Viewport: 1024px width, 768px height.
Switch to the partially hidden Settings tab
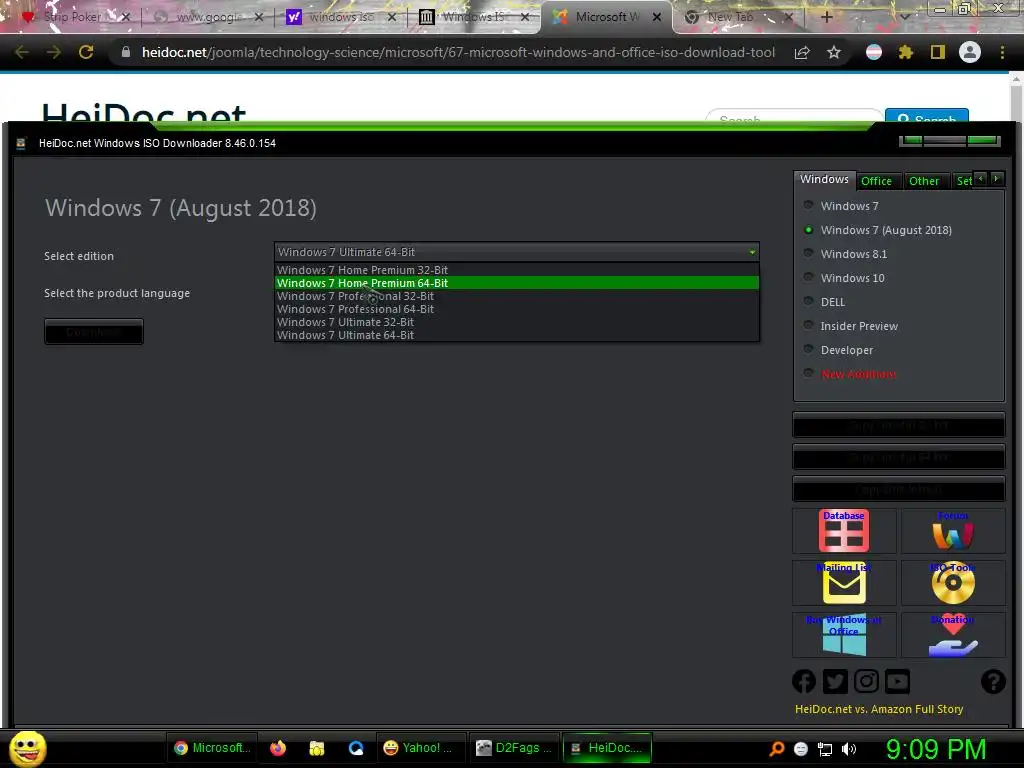(x=963, y=181)
